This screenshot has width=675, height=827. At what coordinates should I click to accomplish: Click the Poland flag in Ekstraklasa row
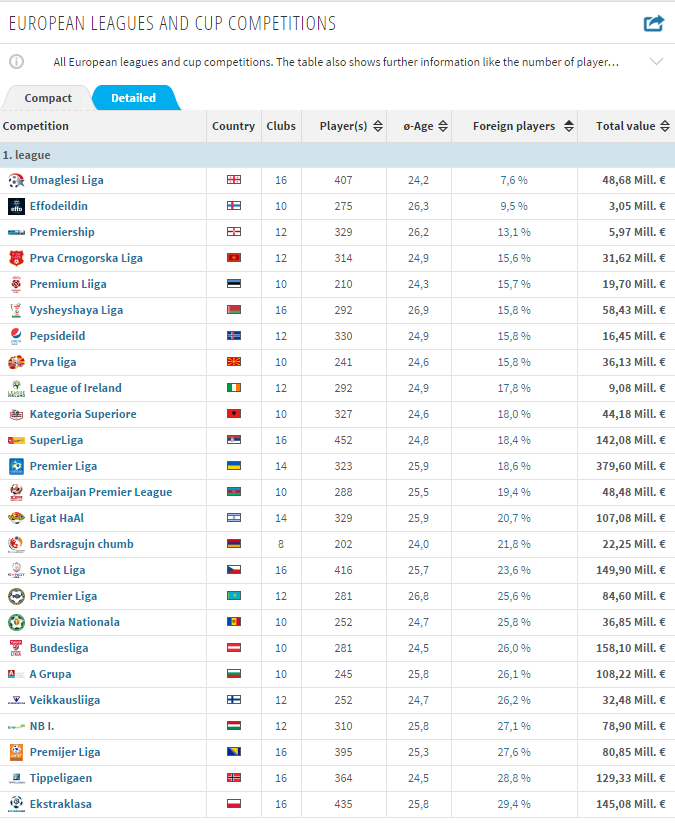tap(234, 803)
